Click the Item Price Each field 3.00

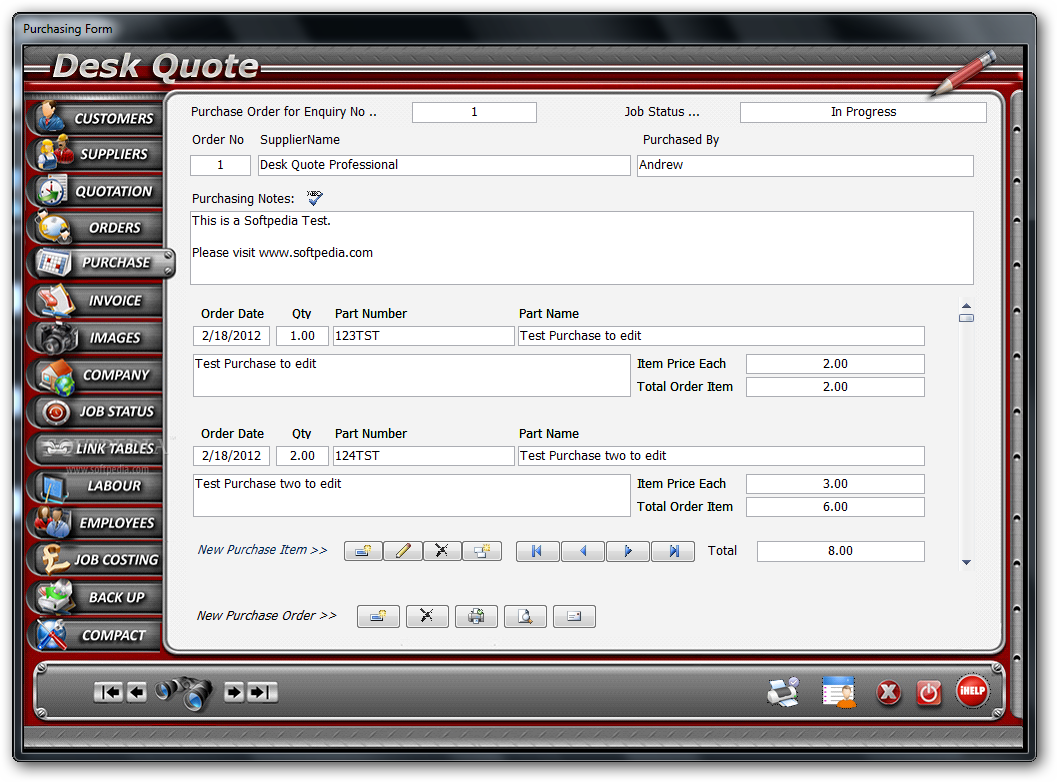pos(835,484)
